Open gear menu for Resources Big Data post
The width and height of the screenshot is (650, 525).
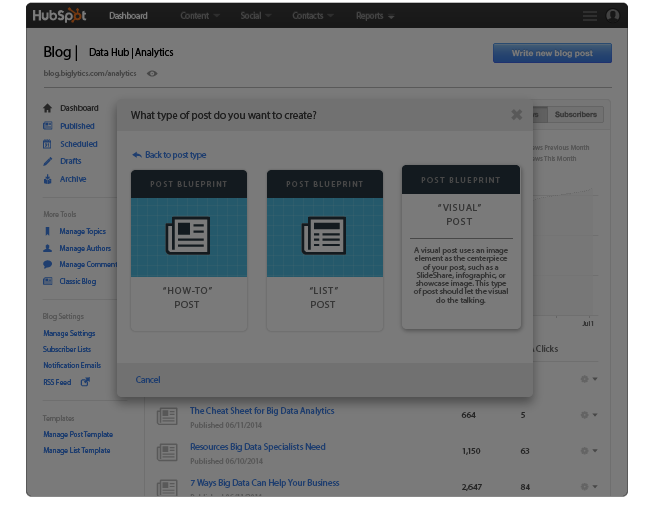tap(589, 451)
